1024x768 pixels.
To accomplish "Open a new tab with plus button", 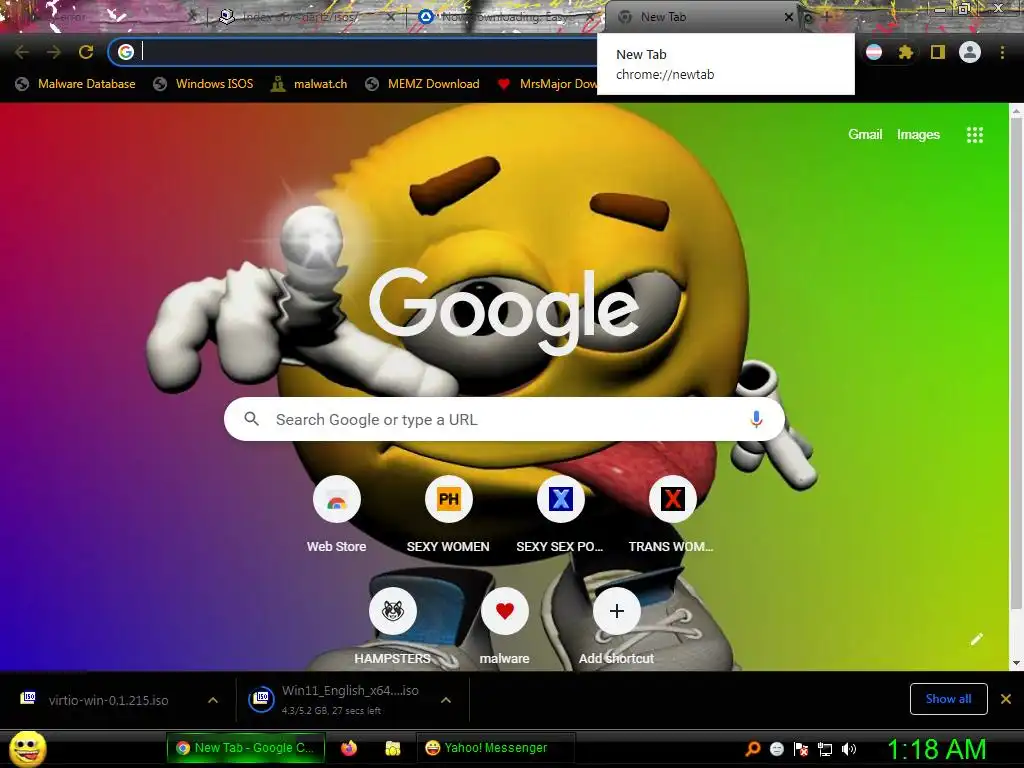I will (x=826, y=17).
